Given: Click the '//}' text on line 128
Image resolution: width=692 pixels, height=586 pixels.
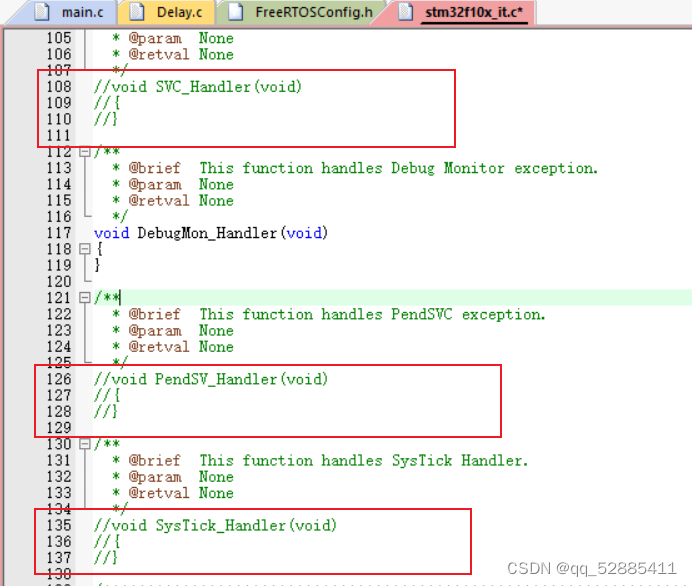Looking at the screenshot, I should [106, 412].
